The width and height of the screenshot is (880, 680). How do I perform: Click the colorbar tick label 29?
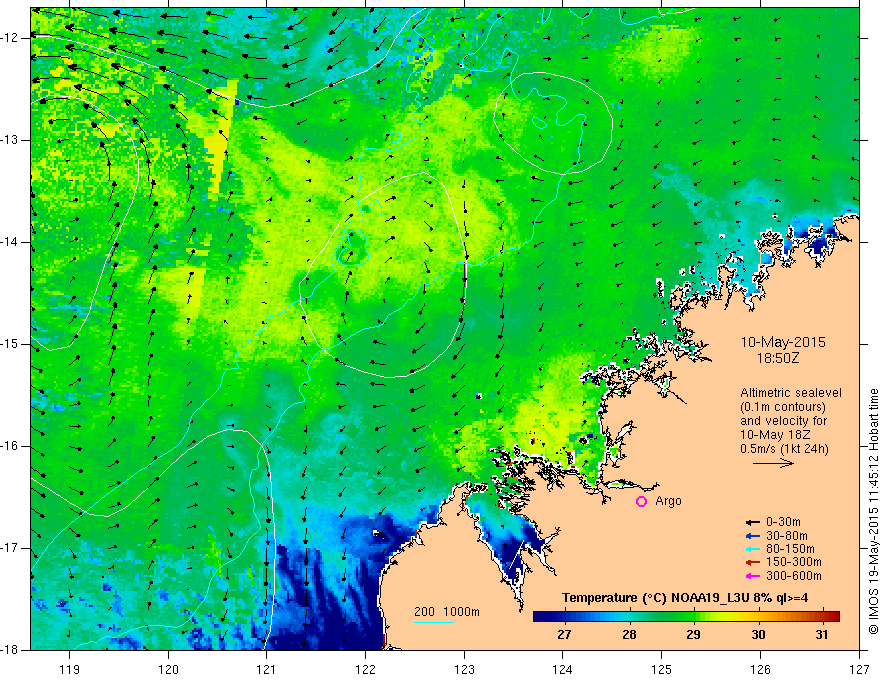(693, 635)
